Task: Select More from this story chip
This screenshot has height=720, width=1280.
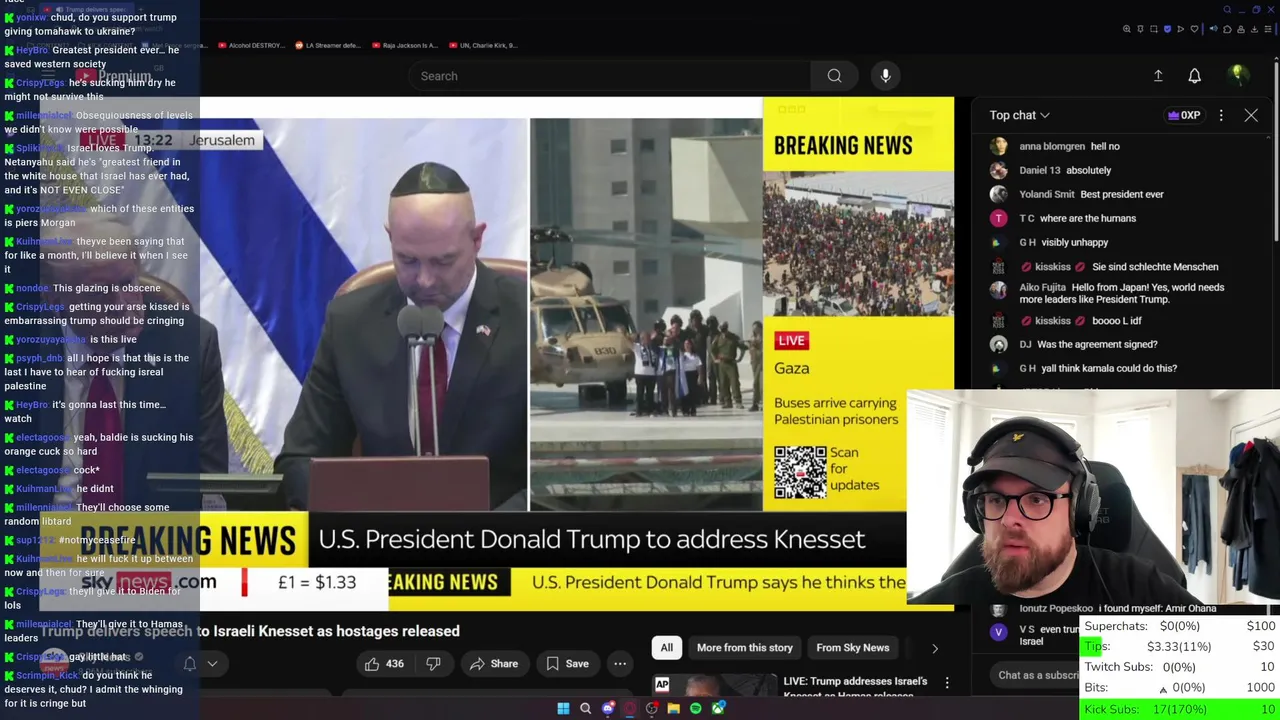Action: point(744,648)
